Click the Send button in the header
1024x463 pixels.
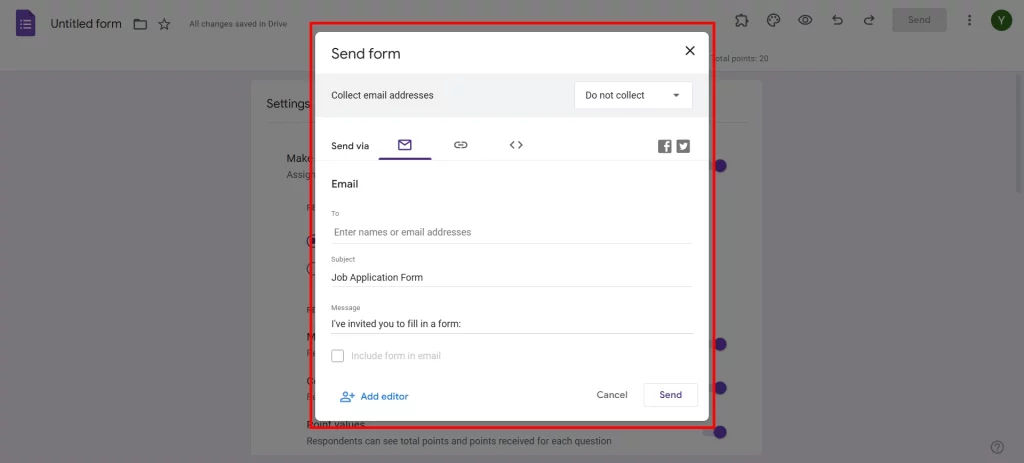tap(919, 20)
